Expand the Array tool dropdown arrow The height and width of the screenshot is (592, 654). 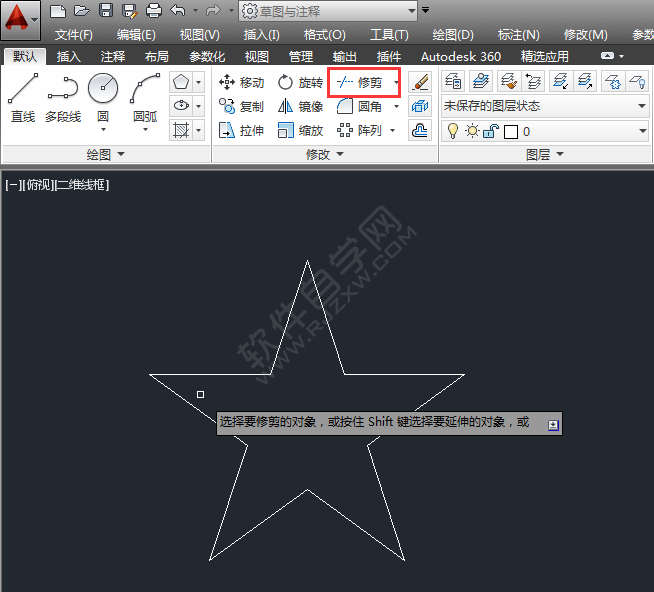click(392, 131)
